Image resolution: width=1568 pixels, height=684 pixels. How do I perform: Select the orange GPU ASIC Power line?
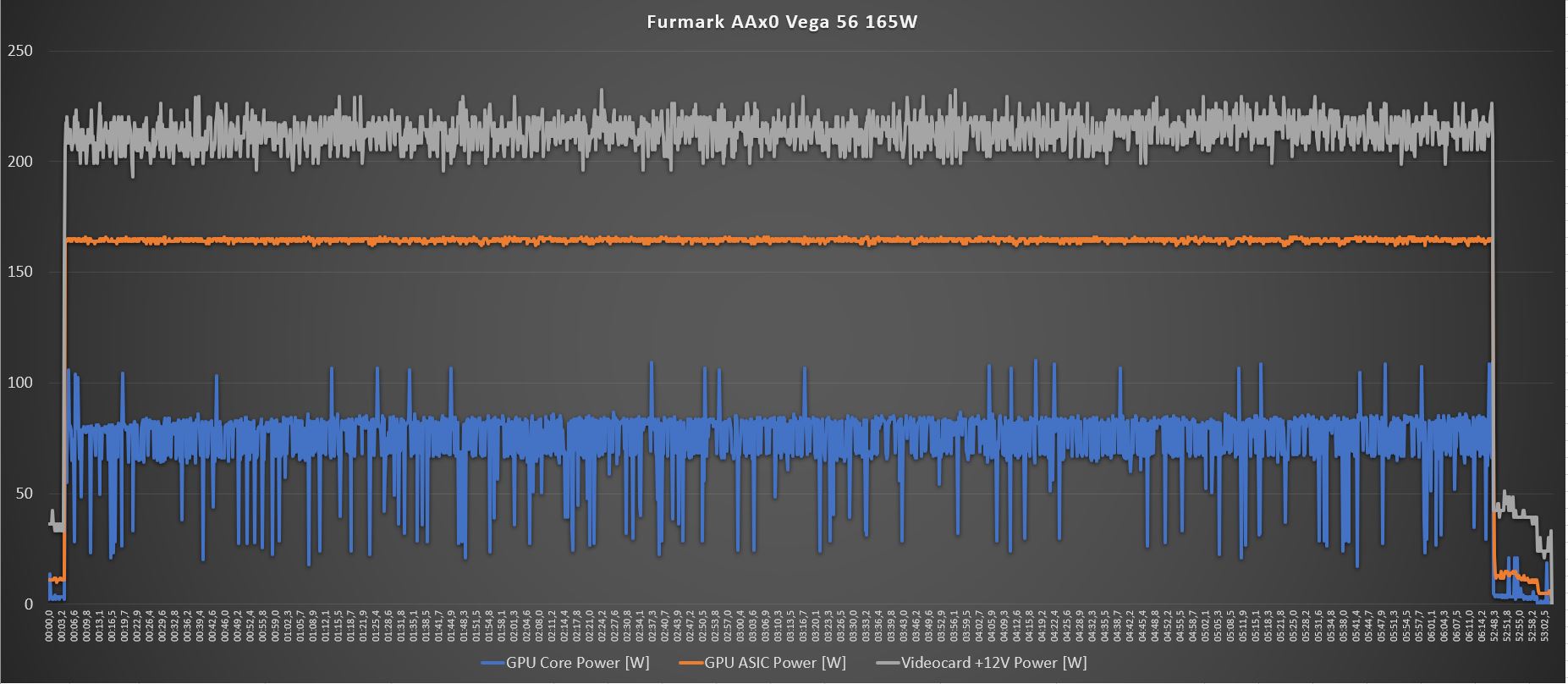coord(762,241)
